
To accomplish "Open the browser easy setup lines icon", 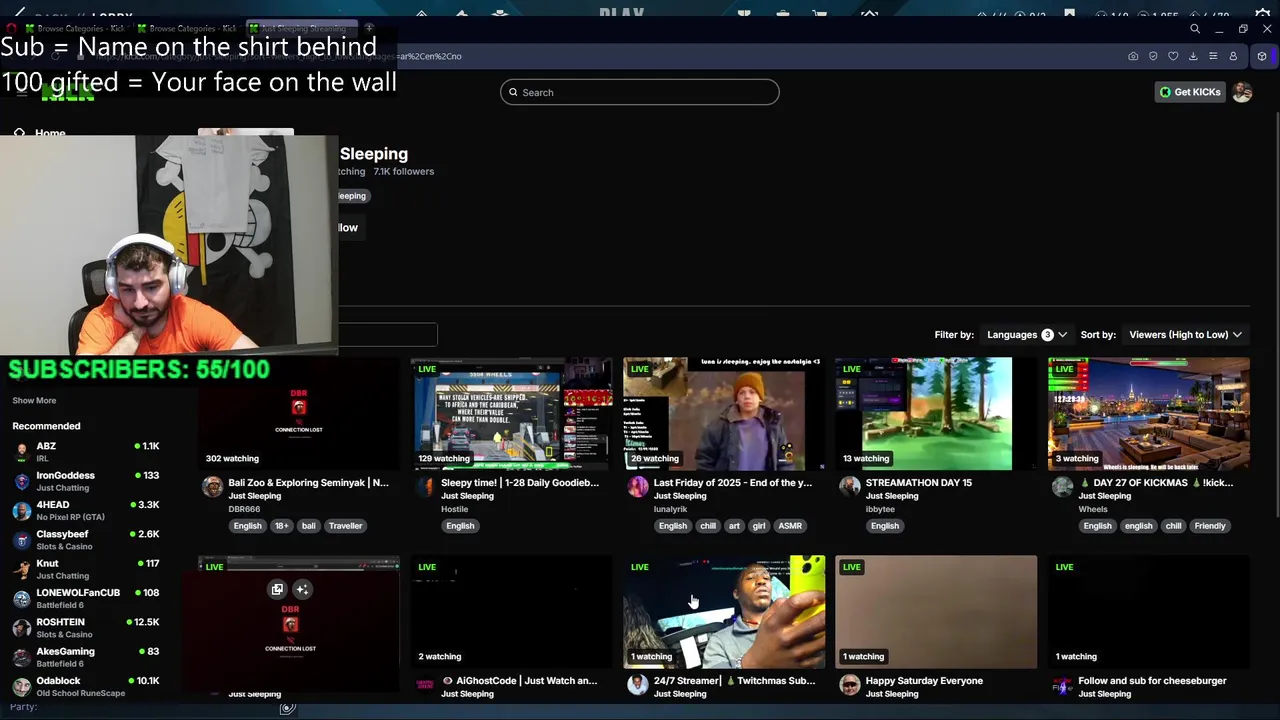I will tap(1213, 56).
